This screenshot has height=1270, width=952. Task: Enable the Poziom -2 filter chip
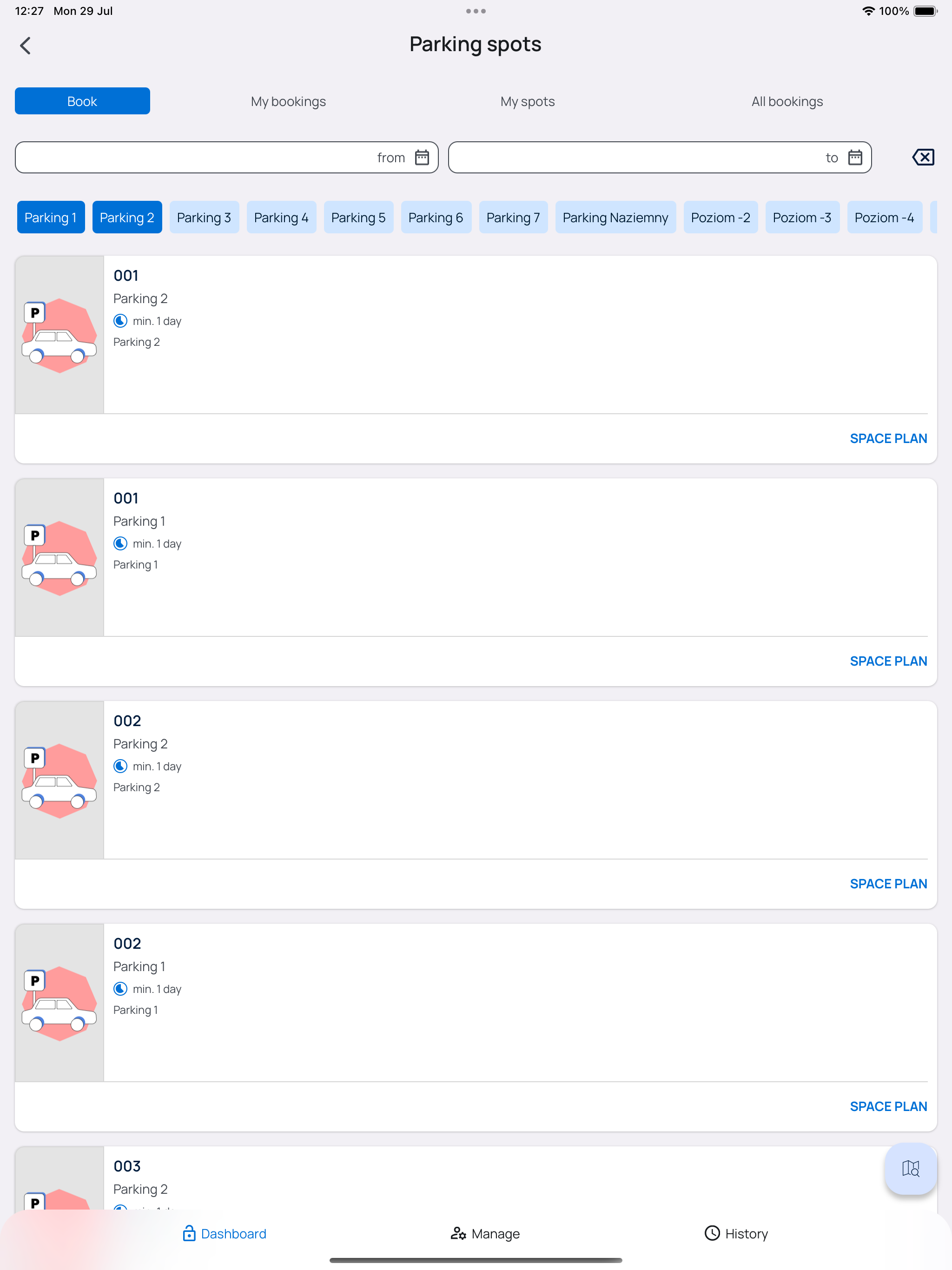click(x=720, y=218)
